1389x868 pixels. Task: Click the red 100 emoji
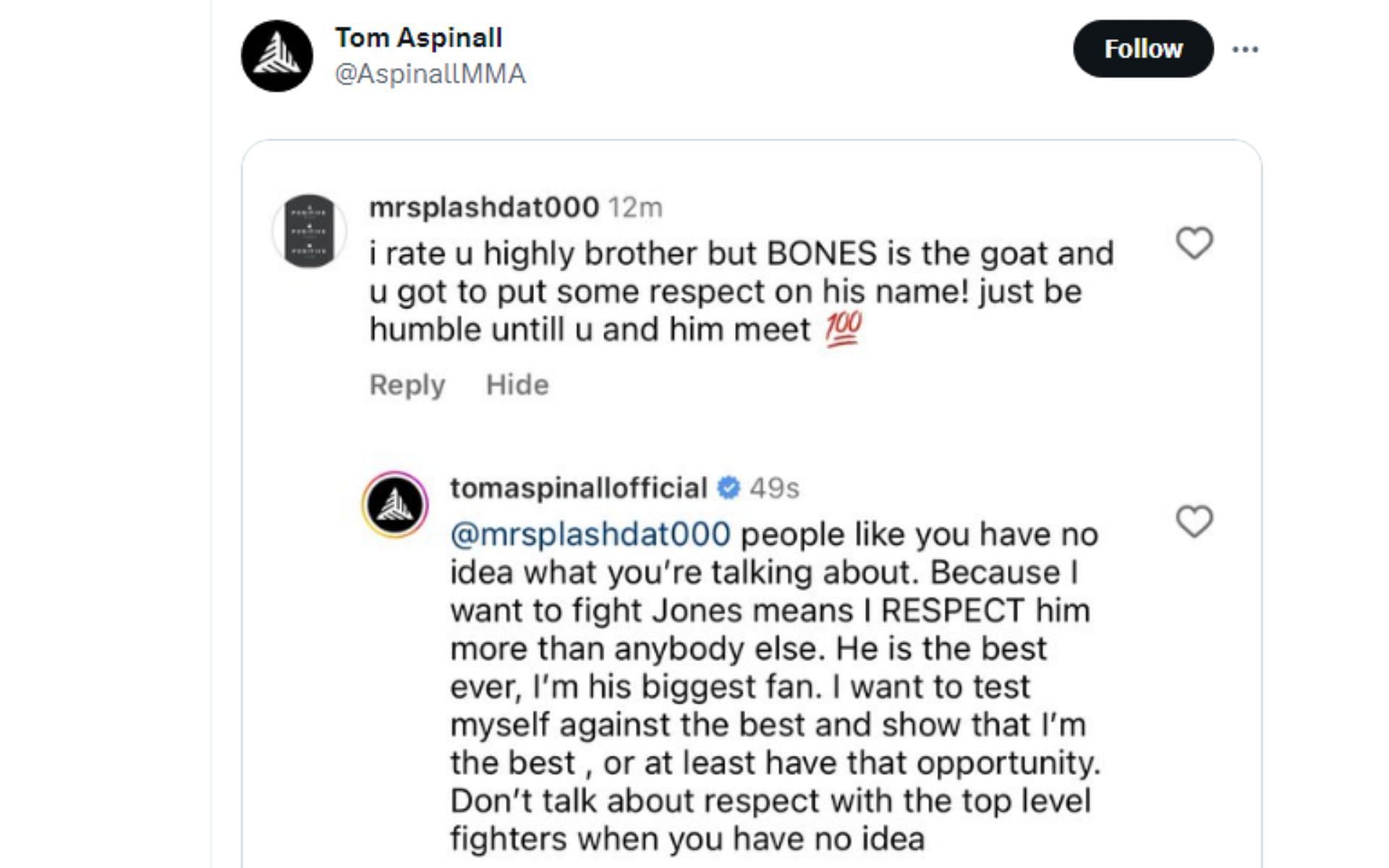[843, 330]
